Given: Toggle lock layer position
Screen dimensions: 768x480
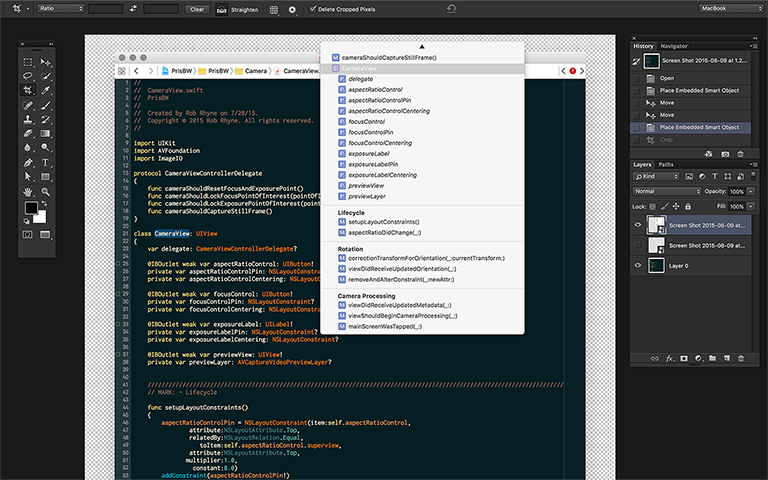Looking at the screenshot, I should click(x=676, y=207).
